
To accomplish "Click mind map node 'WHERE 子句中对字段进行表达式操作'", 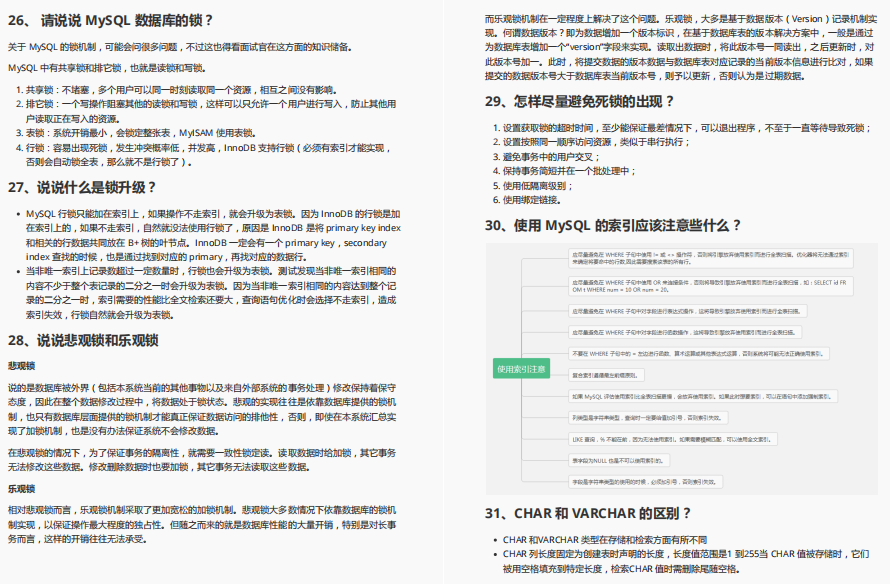I will [x=688, y=311].
